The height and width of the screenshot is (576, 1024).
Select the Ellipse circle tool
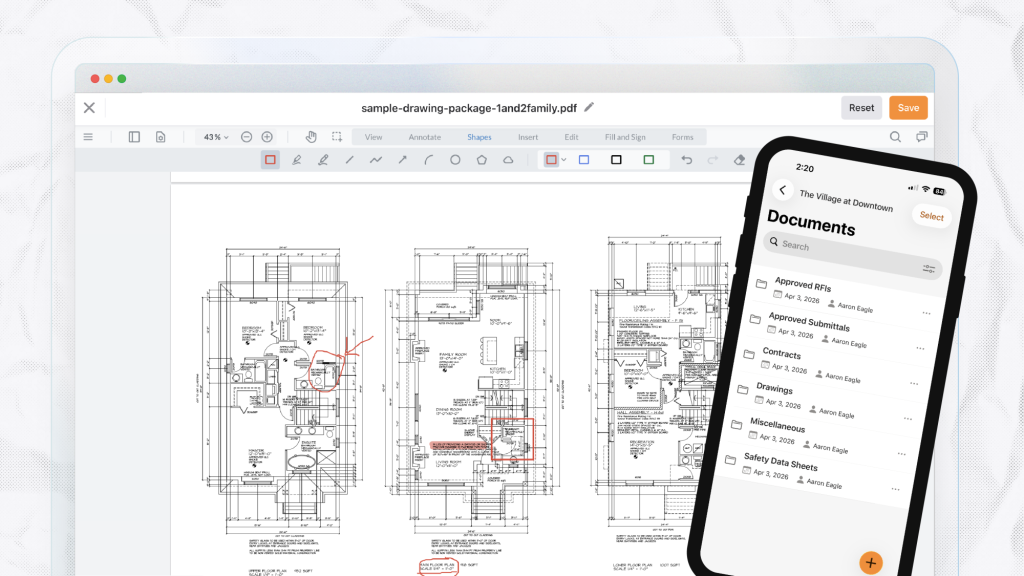point(455,160)
